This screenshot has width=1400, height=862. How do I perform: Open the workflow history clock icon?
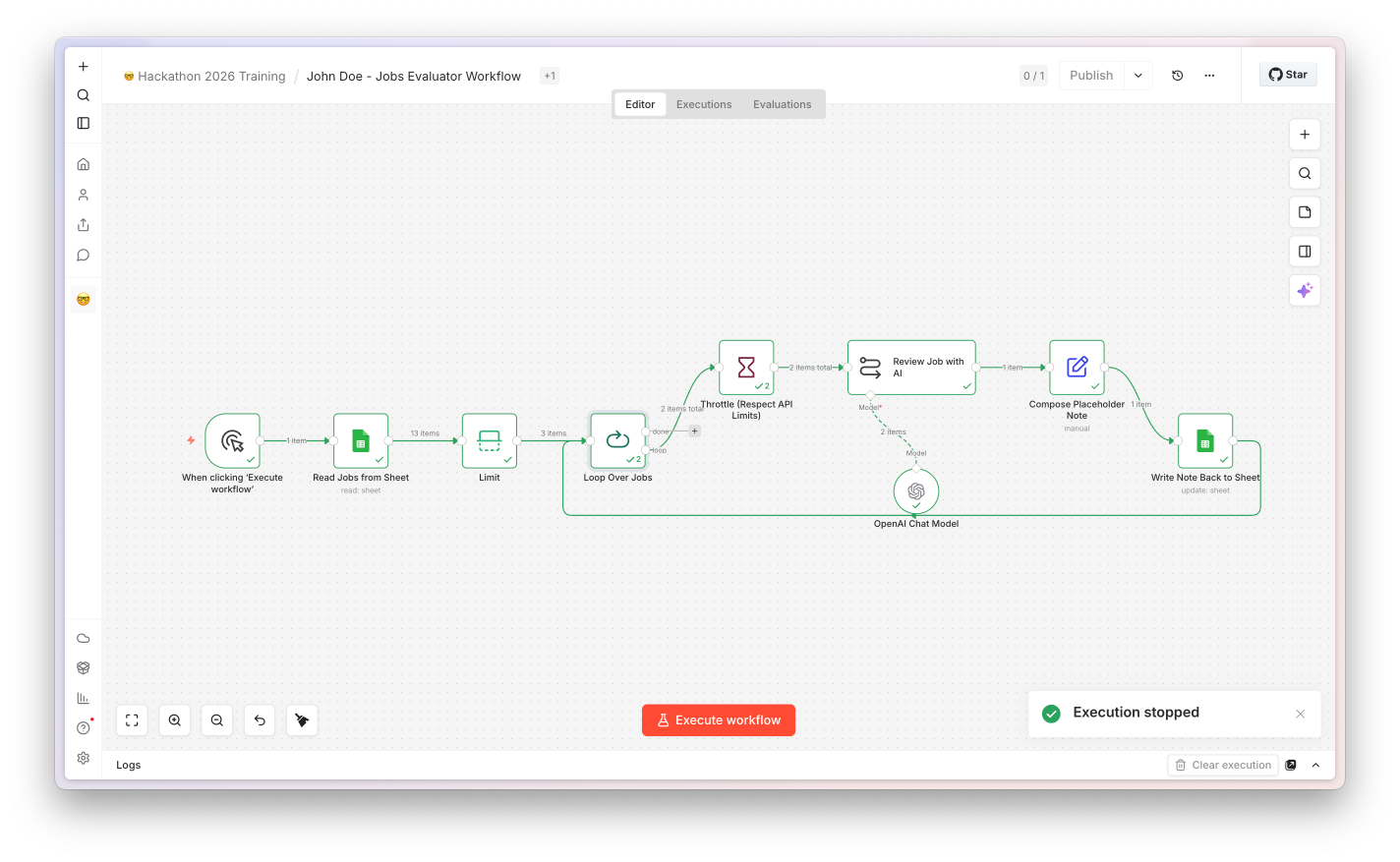(1177, 76)
